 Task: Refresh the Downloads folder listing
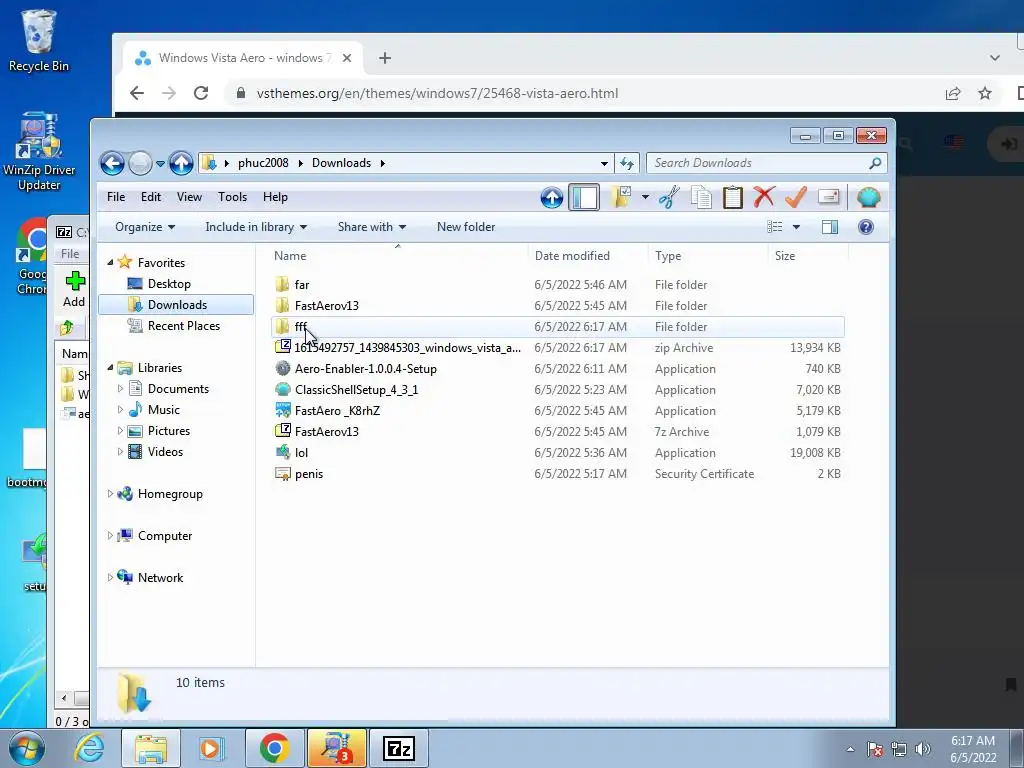pyautogui.click(x=627, y=163)
